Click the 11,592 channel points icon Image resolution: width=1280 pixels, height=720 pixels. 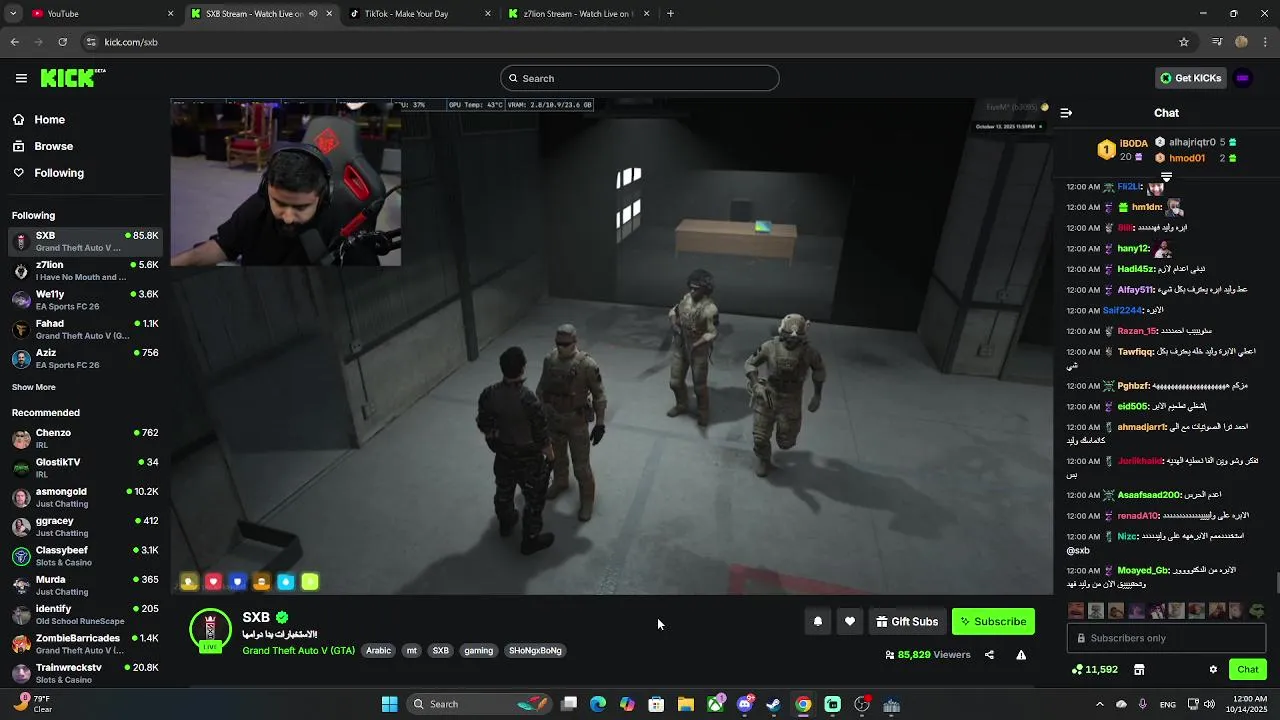[1077, 669]
